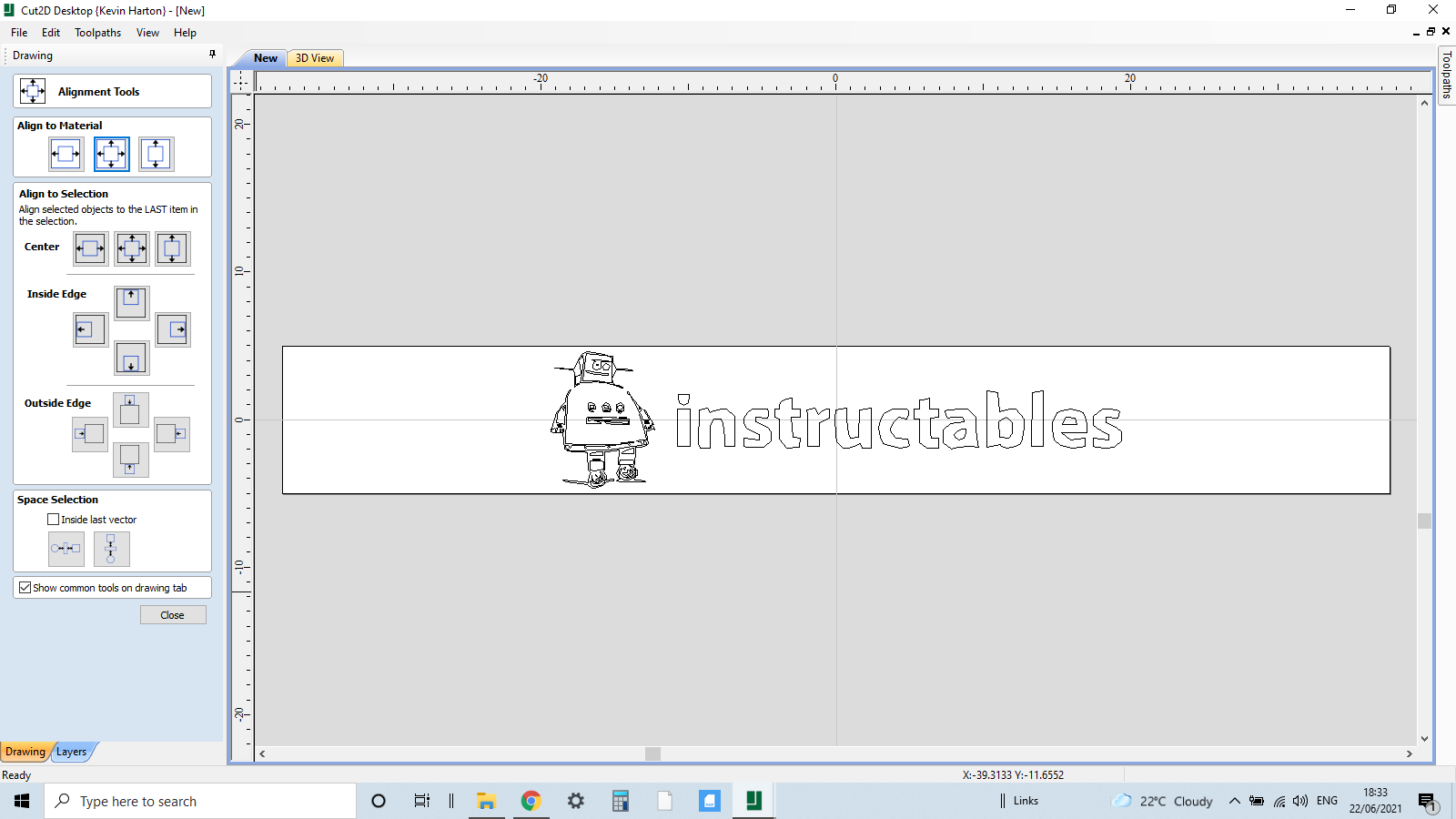Click the taskbar search box

pos(200,801)
